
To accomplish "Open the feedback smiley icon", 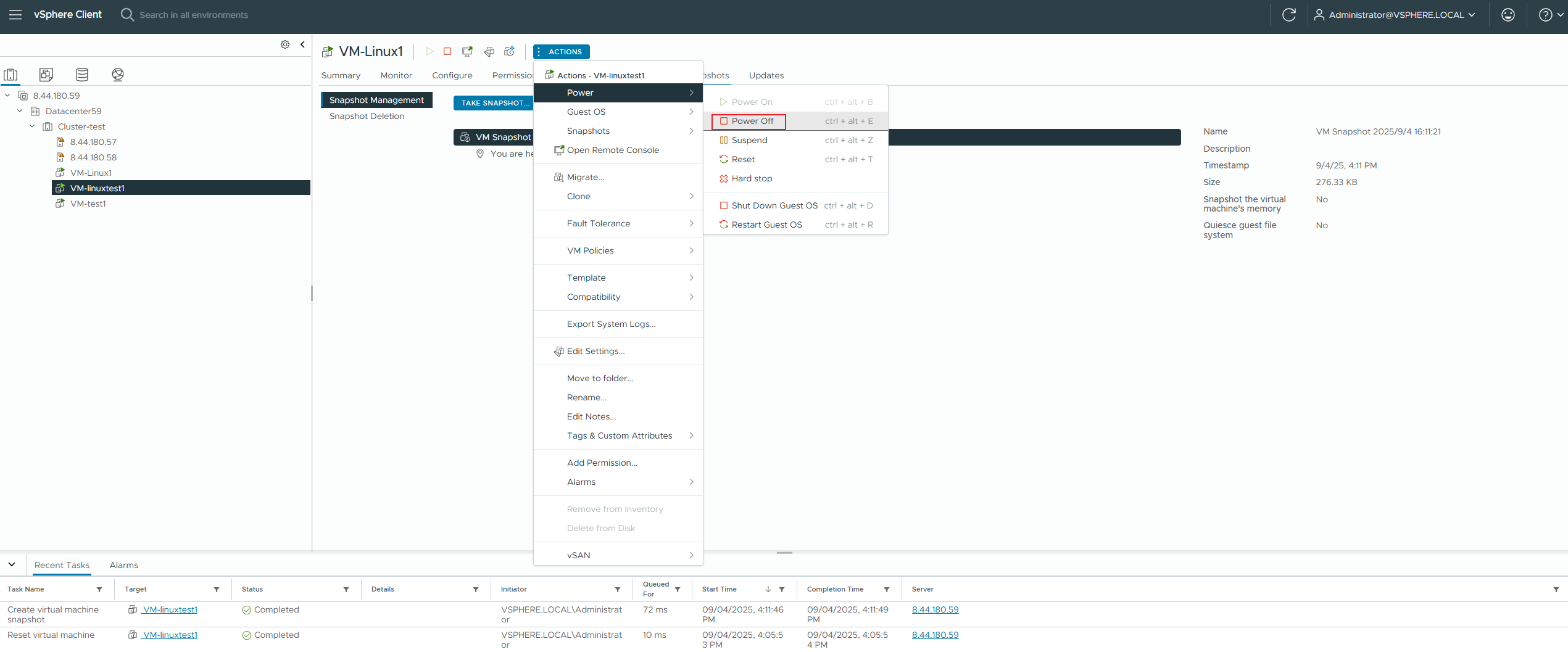I will pos(1508,15).
